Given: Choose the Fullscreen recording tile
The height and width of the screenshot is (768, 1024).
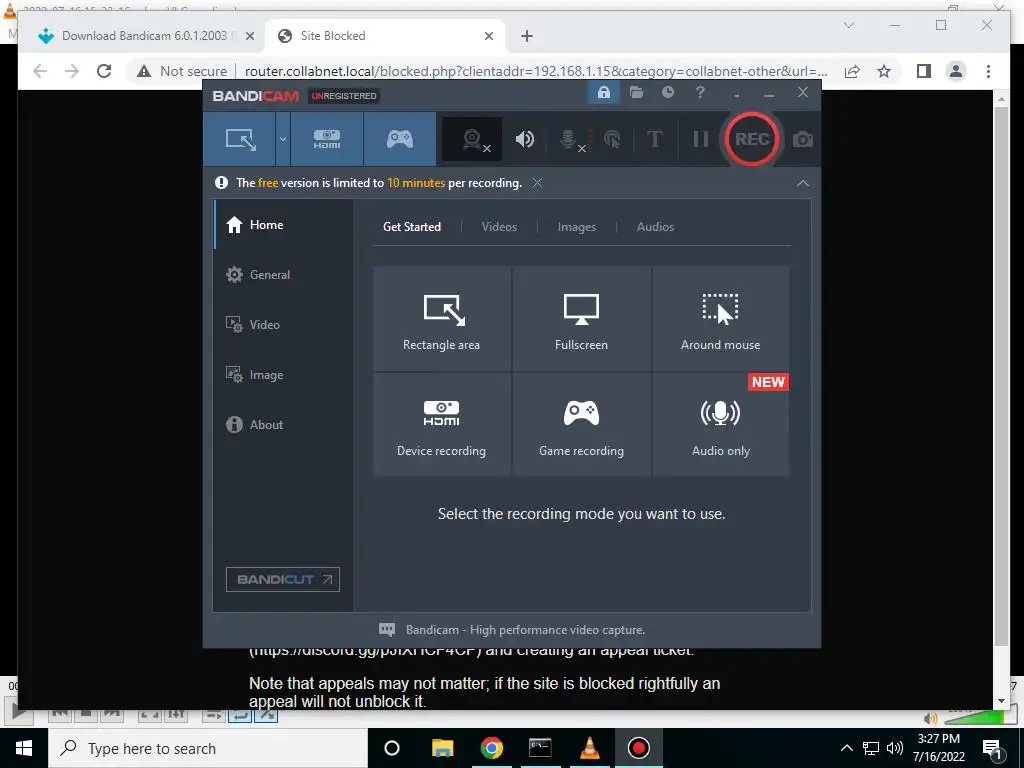Looking at the screenshot, I should [581, 319].
